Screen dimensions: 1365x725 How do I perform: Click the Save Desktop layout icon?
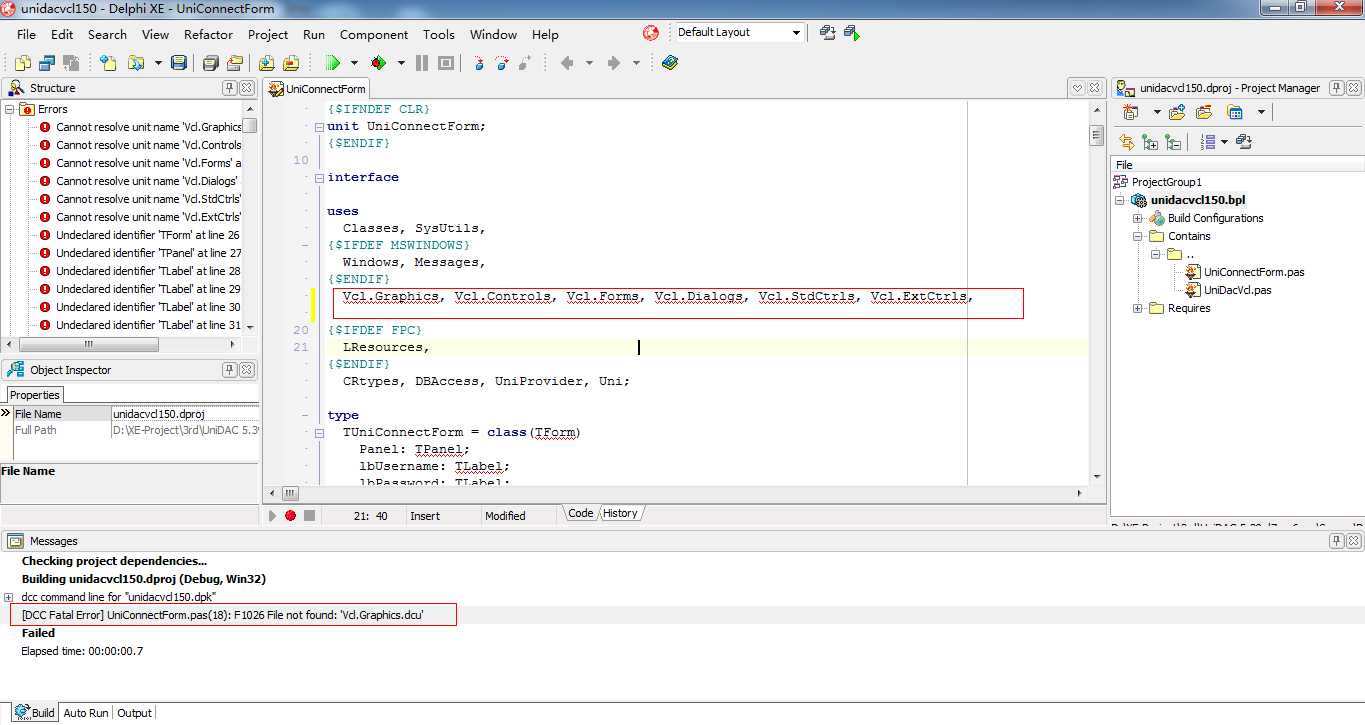point(828,33)
